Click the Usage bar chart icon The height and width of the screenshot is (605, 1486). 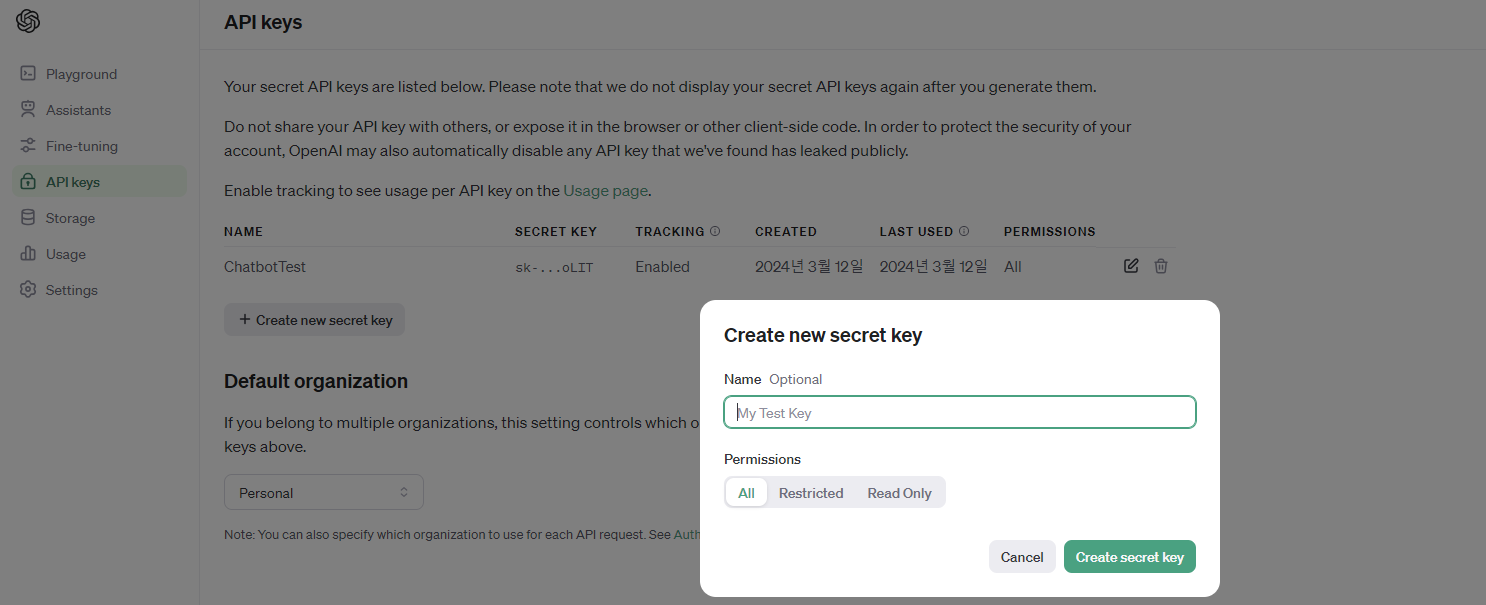pyautogui.click(x=28, y=254)
